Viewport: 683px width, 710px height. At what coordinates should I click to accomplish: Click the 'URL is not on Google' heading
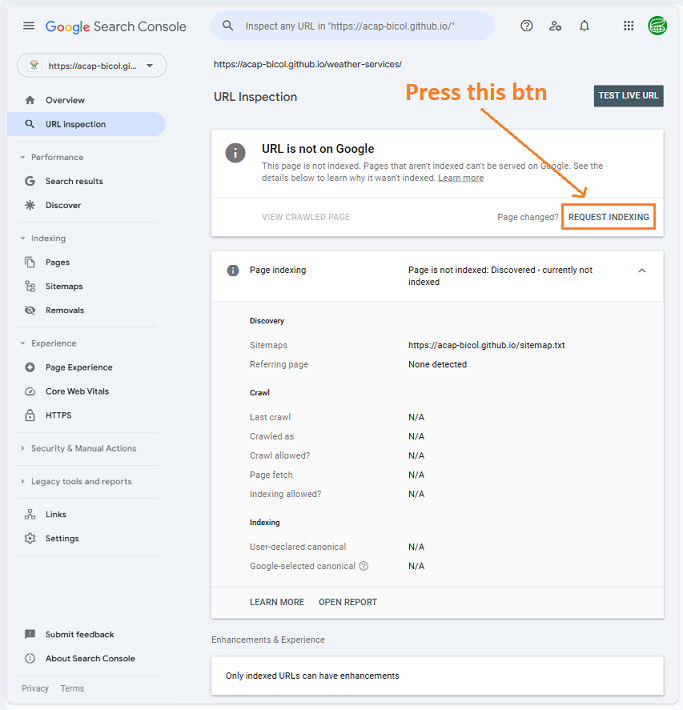click(318, 149)
